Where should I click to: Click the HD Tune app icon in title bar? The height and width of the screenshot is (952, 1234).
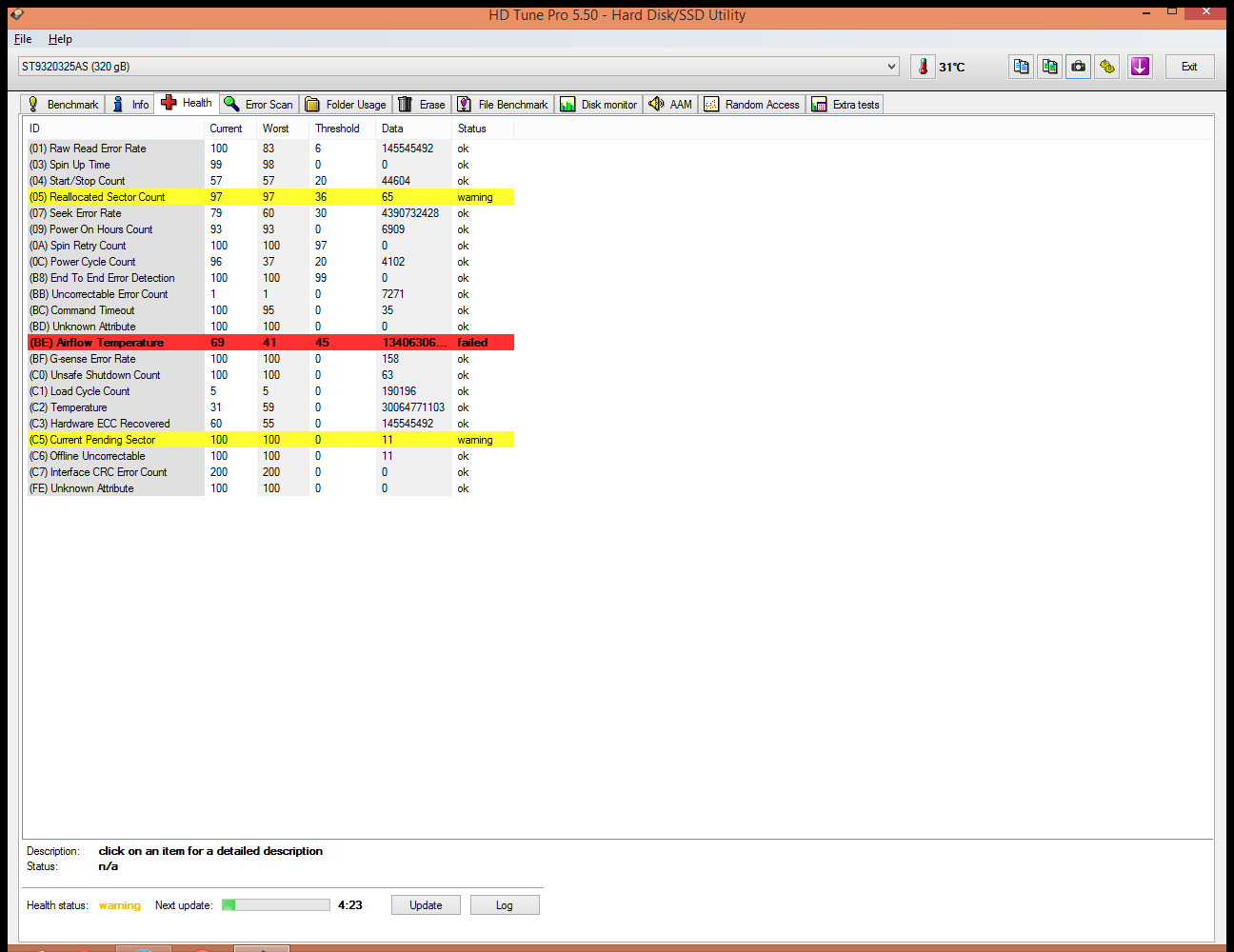pyautogui.click(x=16, y=14)
